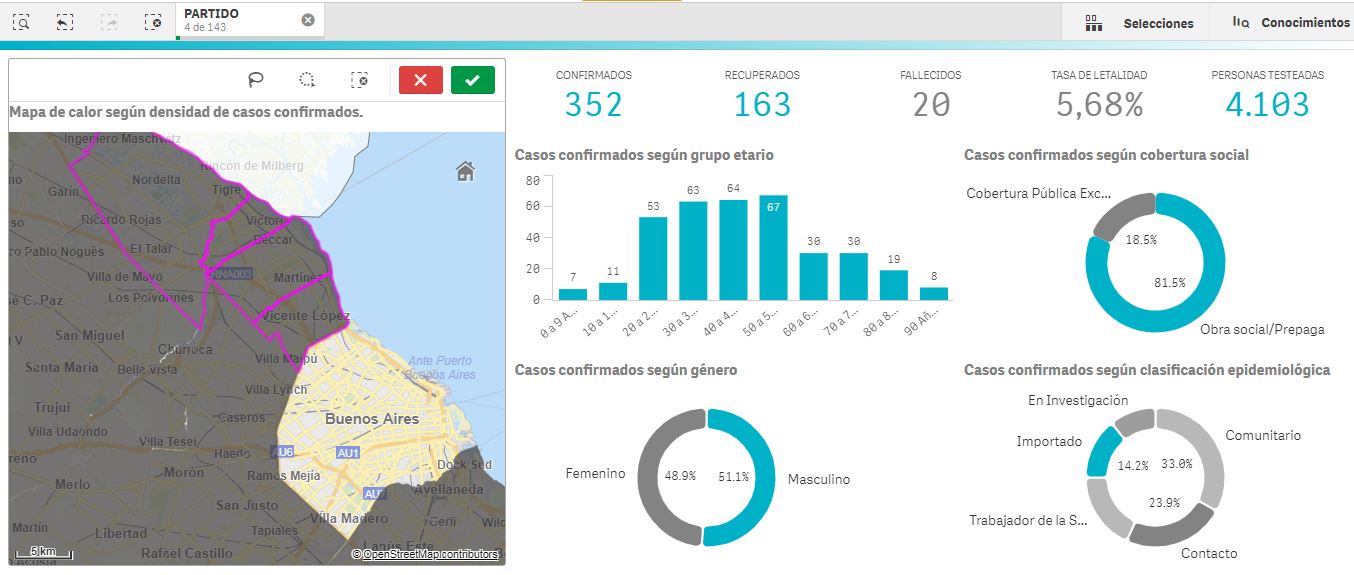The width and height of the screenshot is (1354, 575).
Task: Confirm map selection with green checkmark
Action: coord(472,80)
